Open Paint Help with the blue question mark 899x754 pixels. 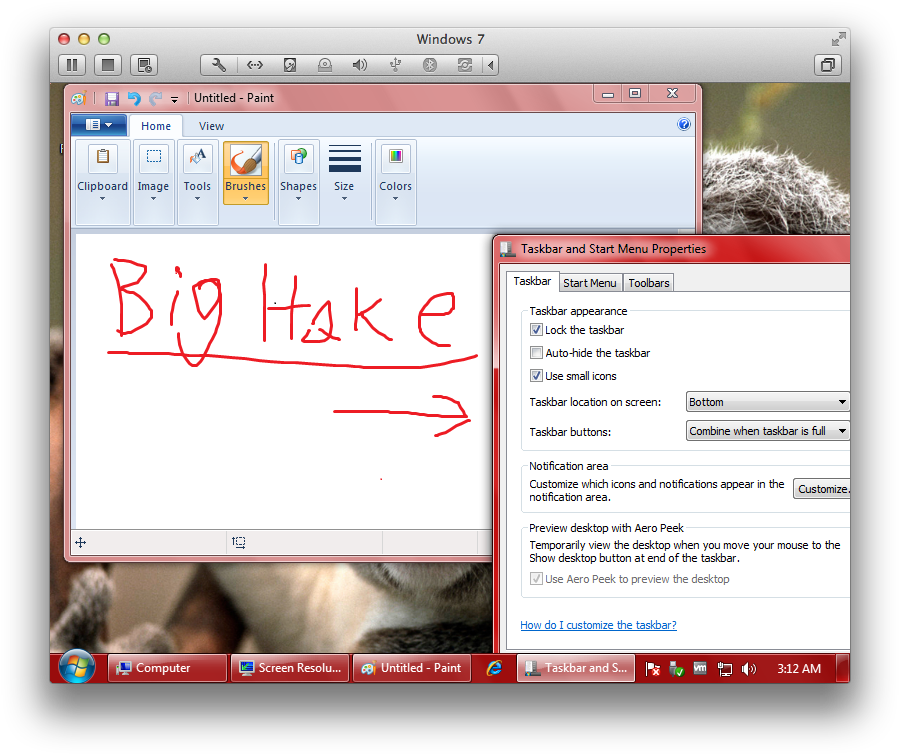(x=683, y=124)
